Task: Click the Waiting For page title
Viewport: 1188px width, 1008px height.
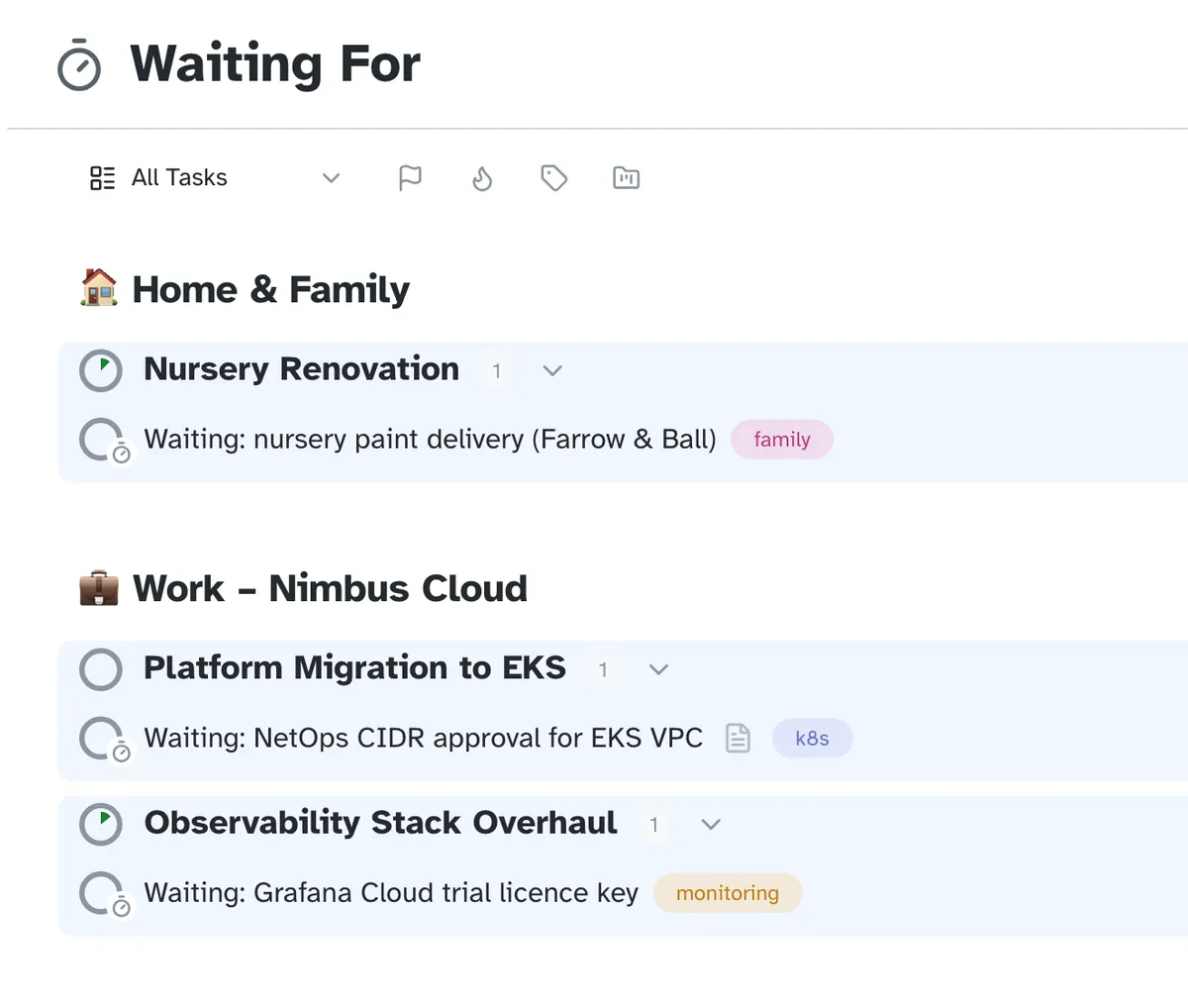Action: coord(275,64)
